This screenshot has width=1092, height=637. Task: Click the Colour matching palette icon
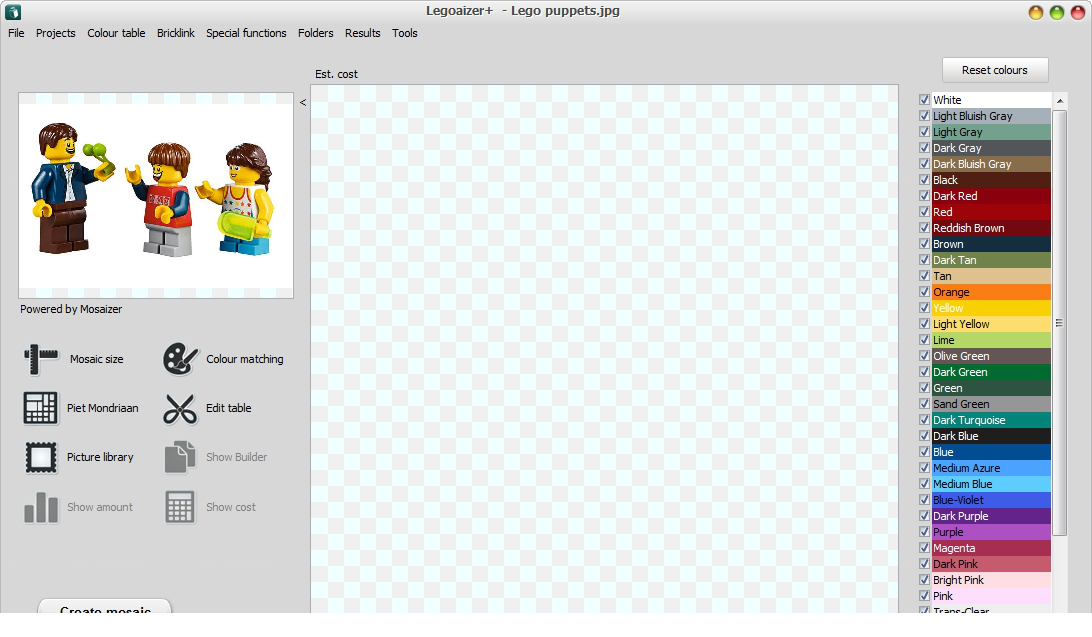180,359
